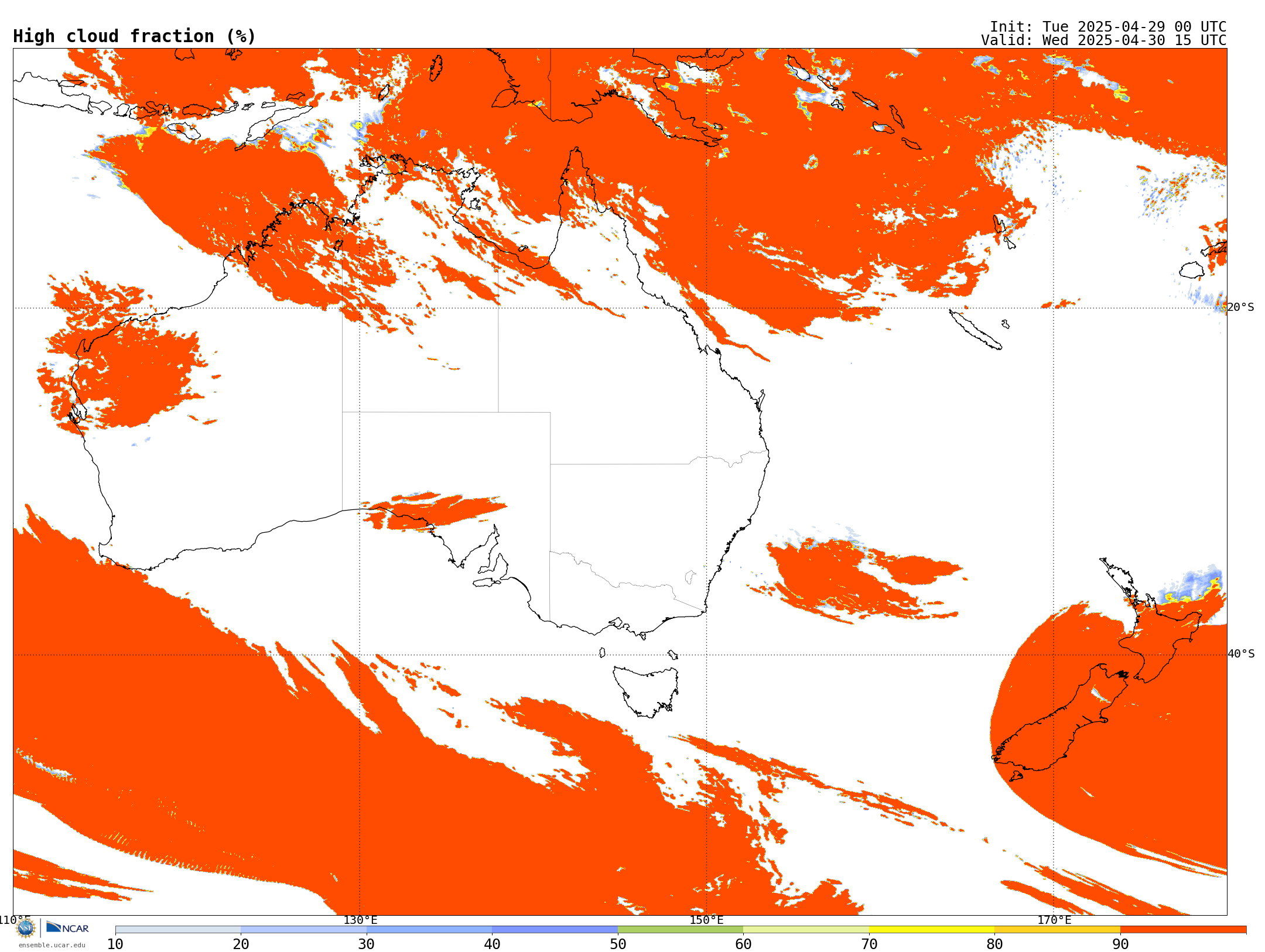The image size is (1265, 952).
Task: Click the colorbar tick label 30
Action: click(367, 944)
